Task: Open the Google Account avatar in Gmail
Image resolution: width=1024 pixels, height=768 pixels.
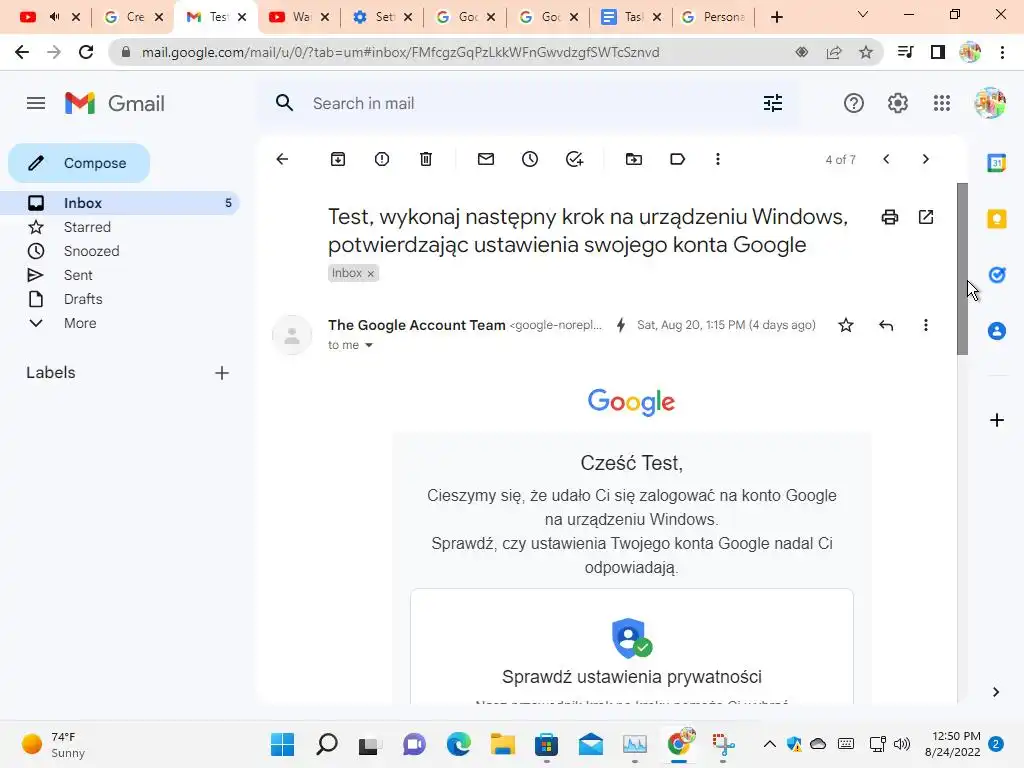Action: [990, 103]
